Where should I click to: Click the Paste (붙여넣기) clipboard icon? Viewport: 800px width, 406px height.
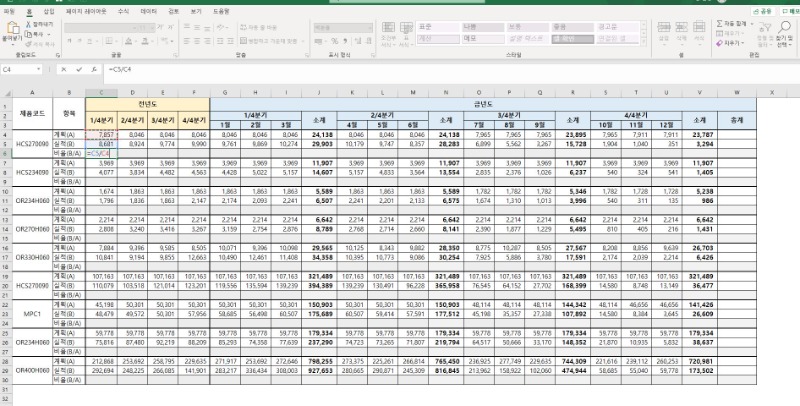[x=11, y=29]
